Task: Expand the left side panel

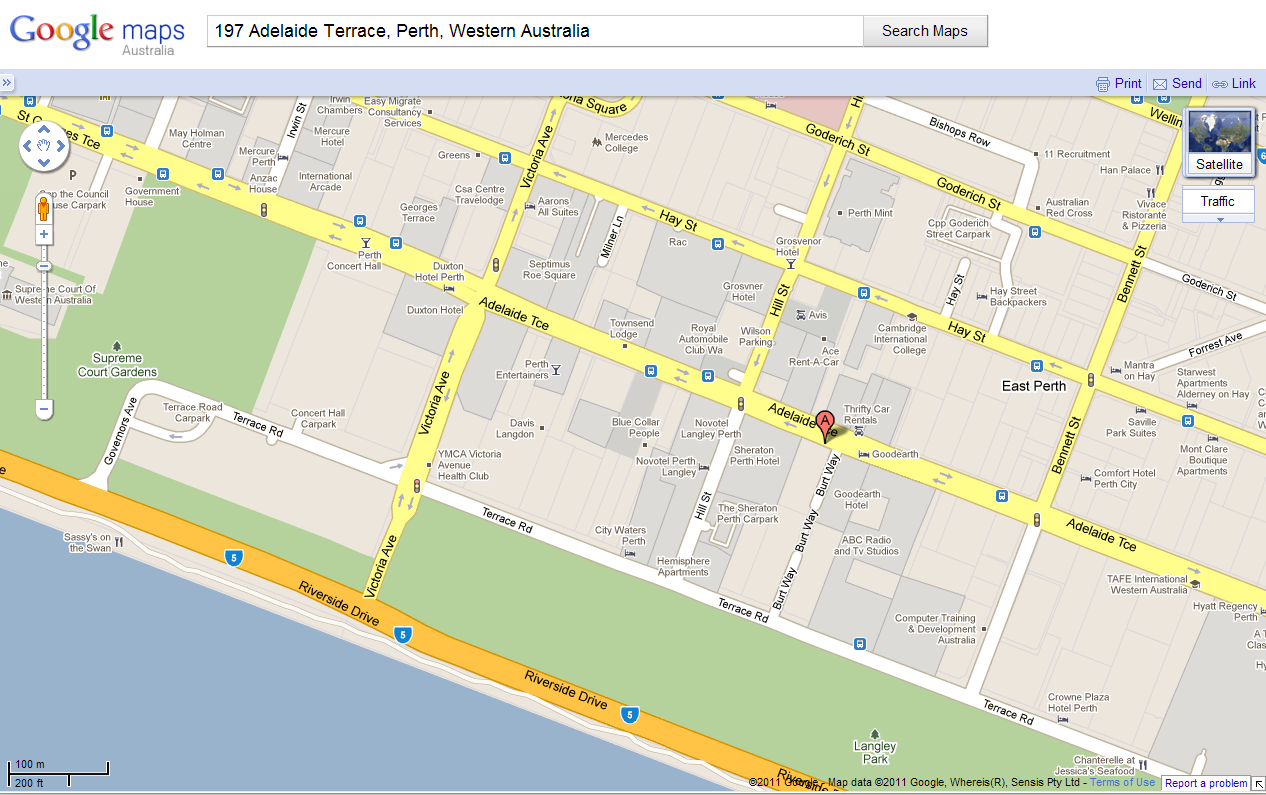Action: coord(6,83)
